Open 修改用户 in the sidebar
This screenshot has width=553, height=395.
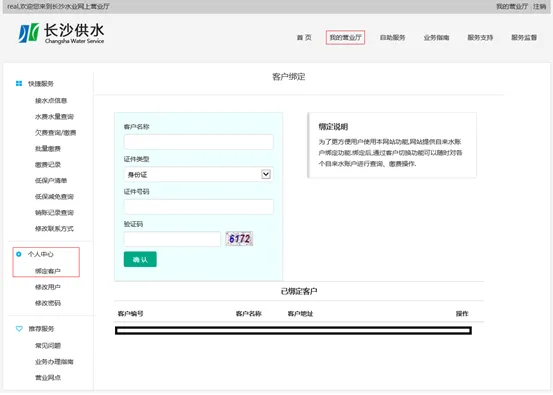[48, 287]
